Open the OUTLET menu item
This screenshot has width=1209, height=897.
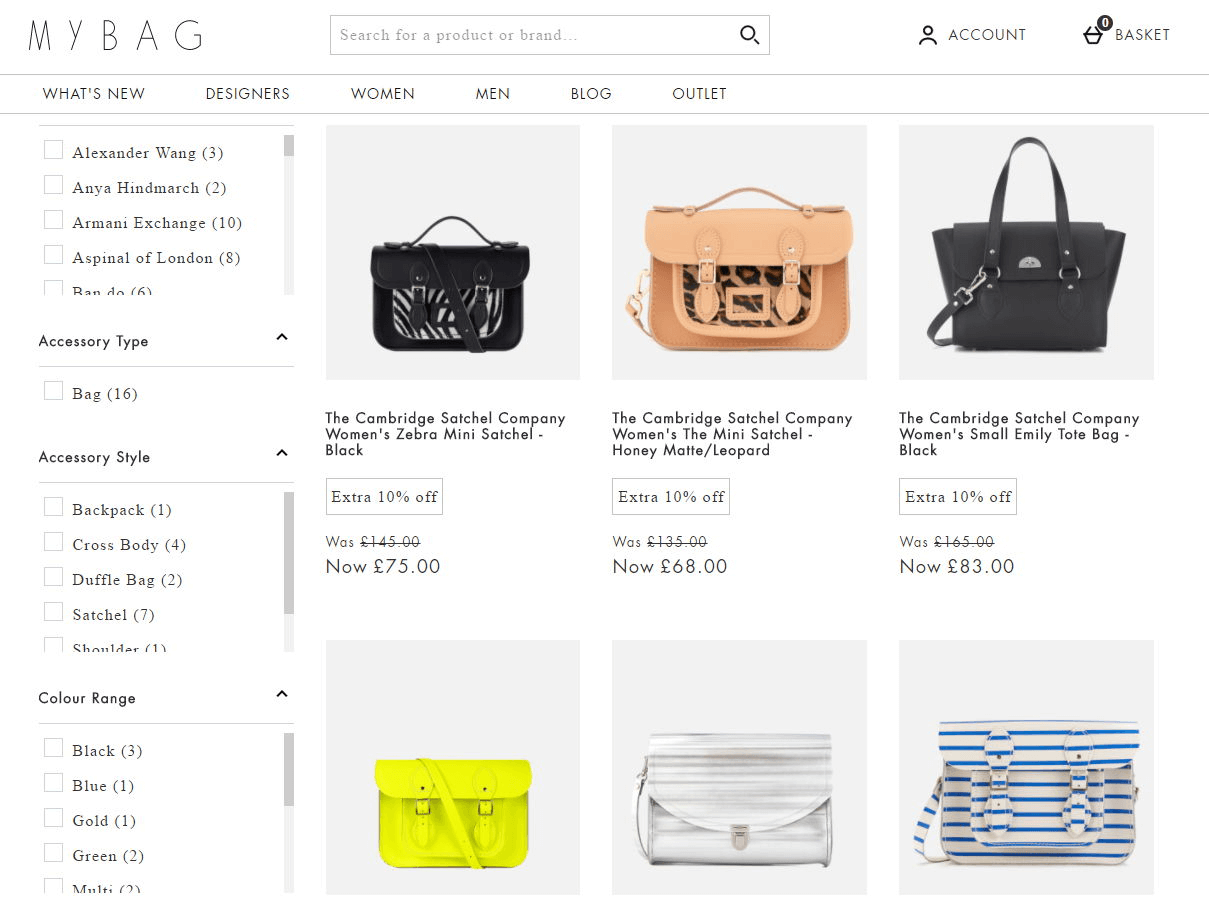coord(700,94)
